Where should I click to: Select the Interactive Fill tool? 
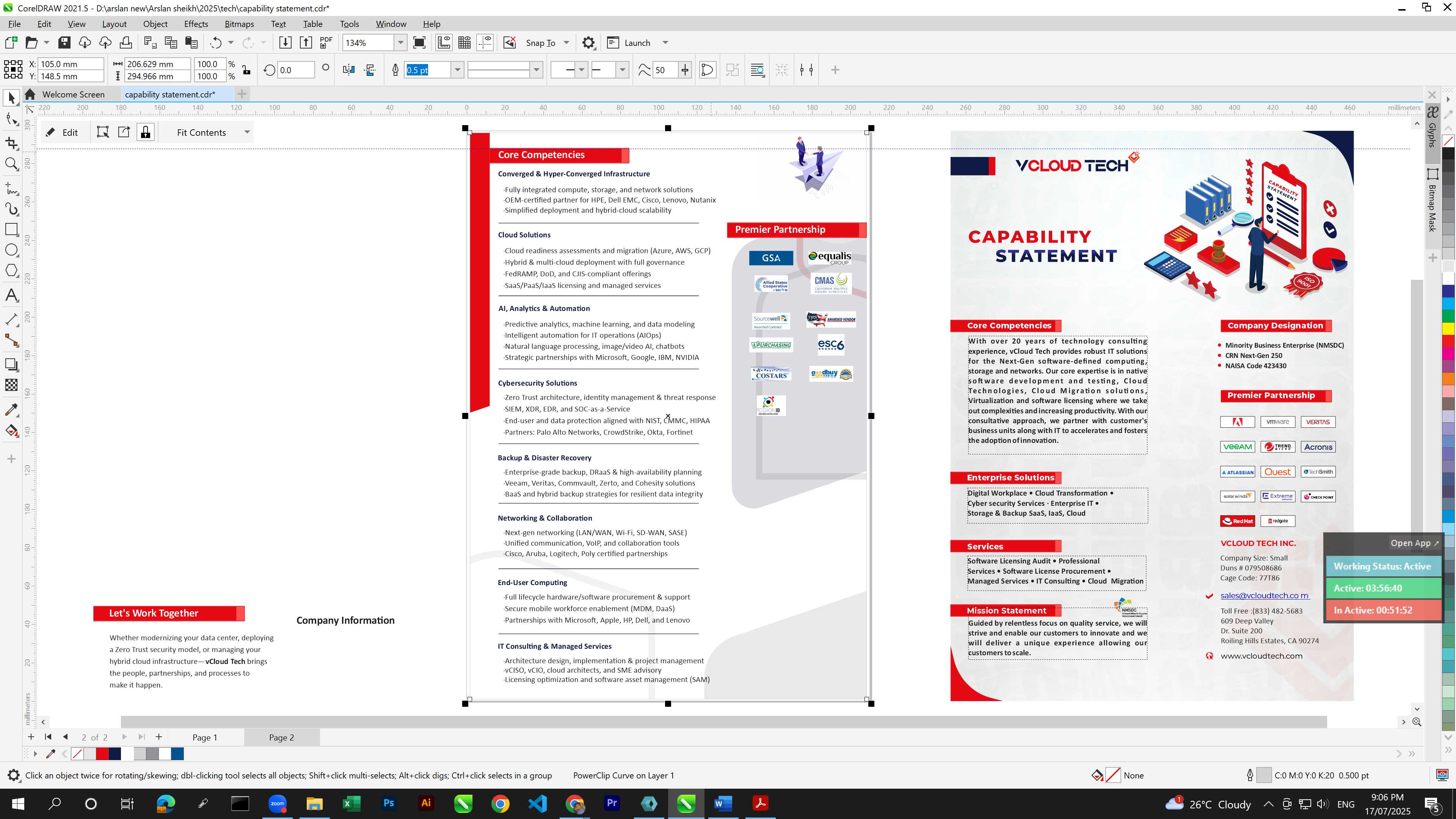click(11, 431)
